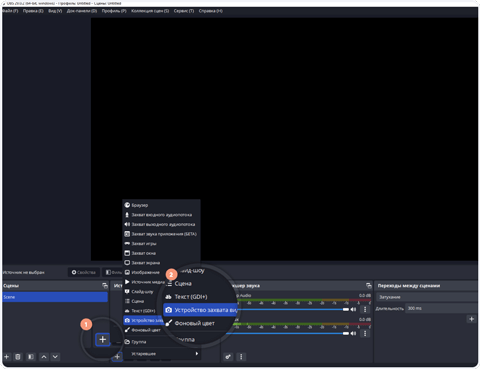Add a new scene in Сцены panel
480x369 pixels.
(x=6, y=357)
